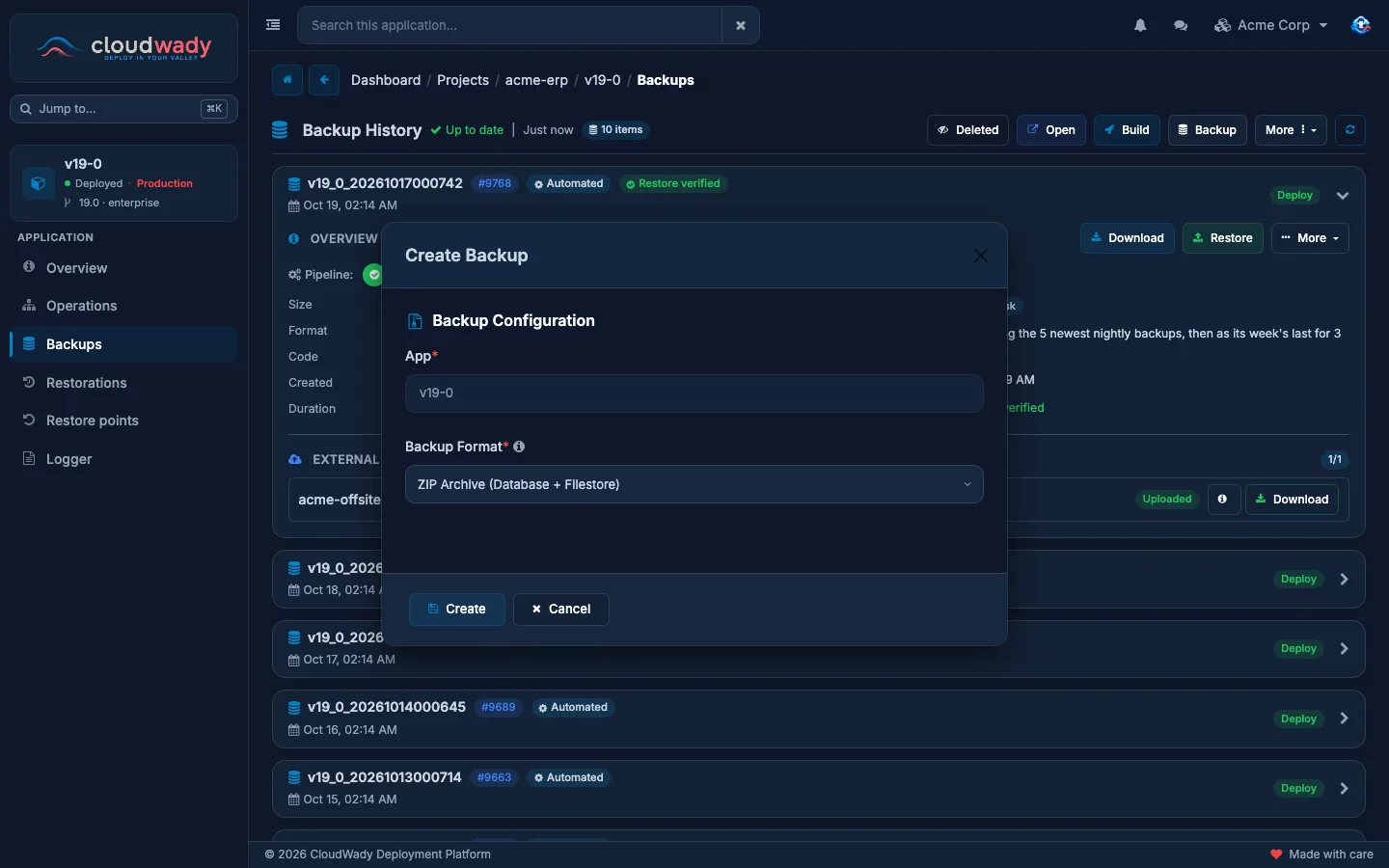Click the Restorations sidebar icon

click(29, 383)
